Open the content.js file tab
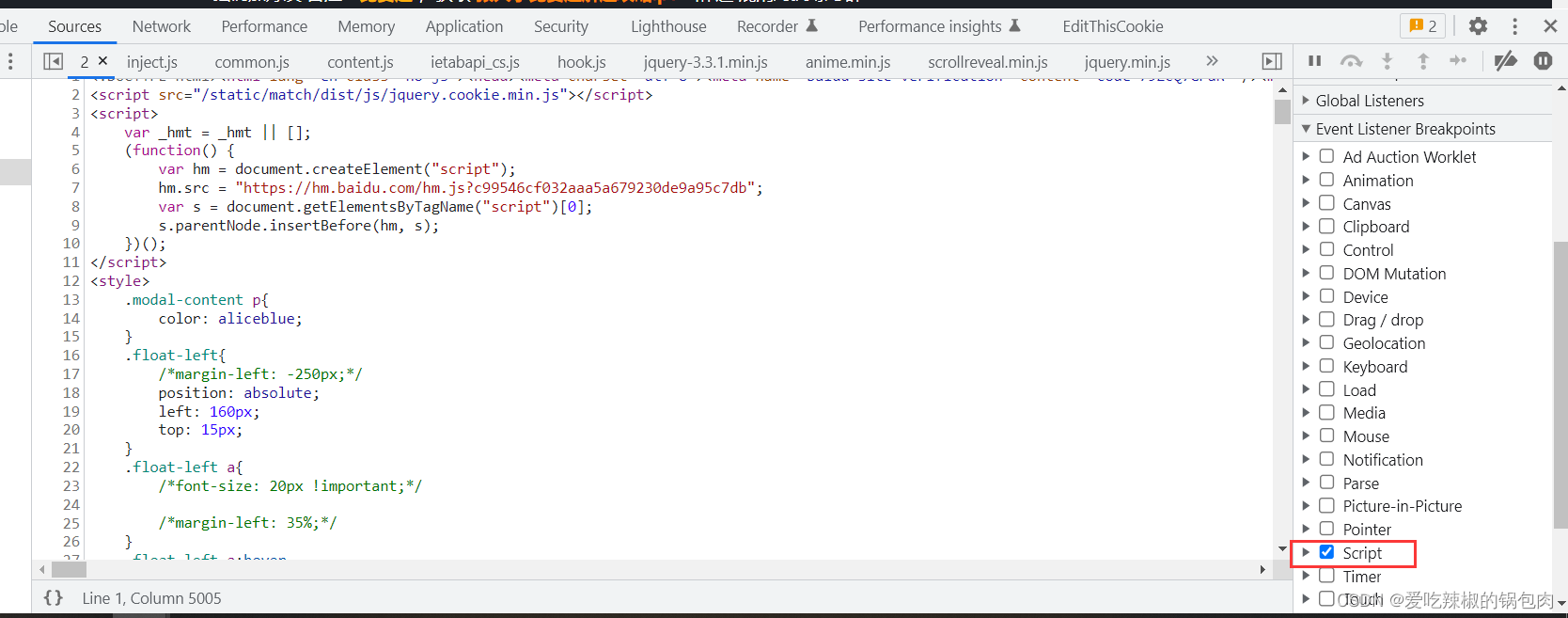The image size is (1568, 618). click(x=360, y=61)
